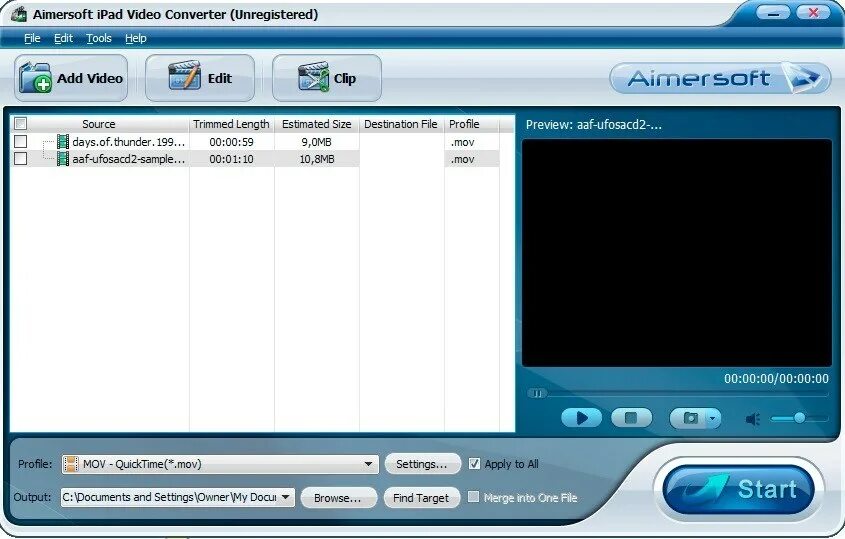Image resolution: width=845 pixels, height=539 pixels.
Task: Click the QuickTime icon in Profile box
Action: [71, 464]
